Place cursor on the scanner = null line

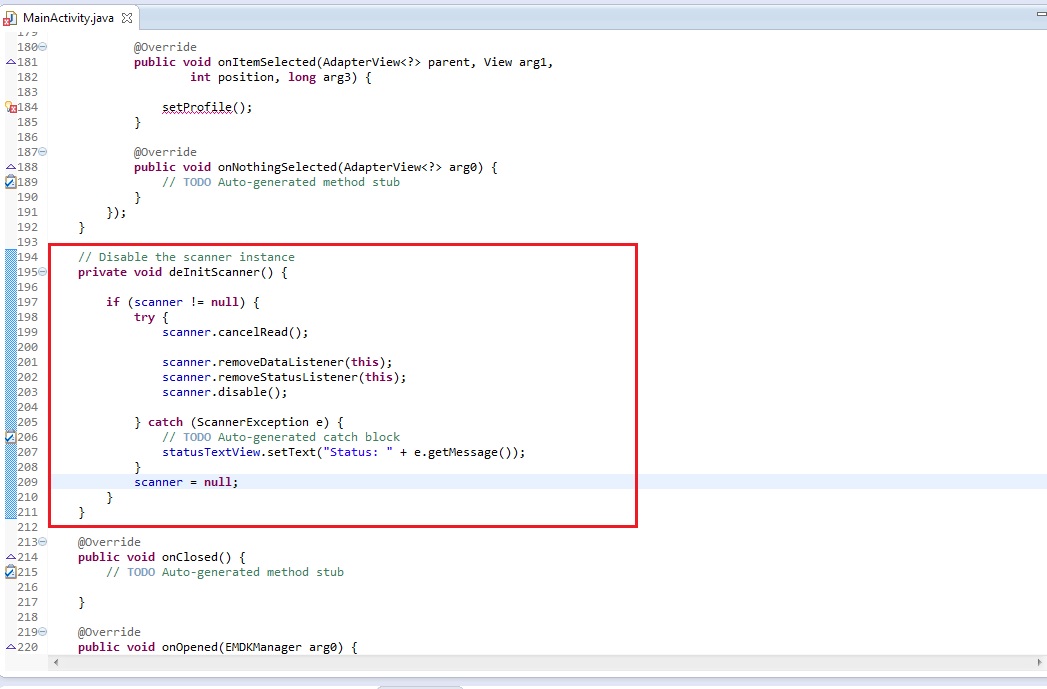point(186,482)
